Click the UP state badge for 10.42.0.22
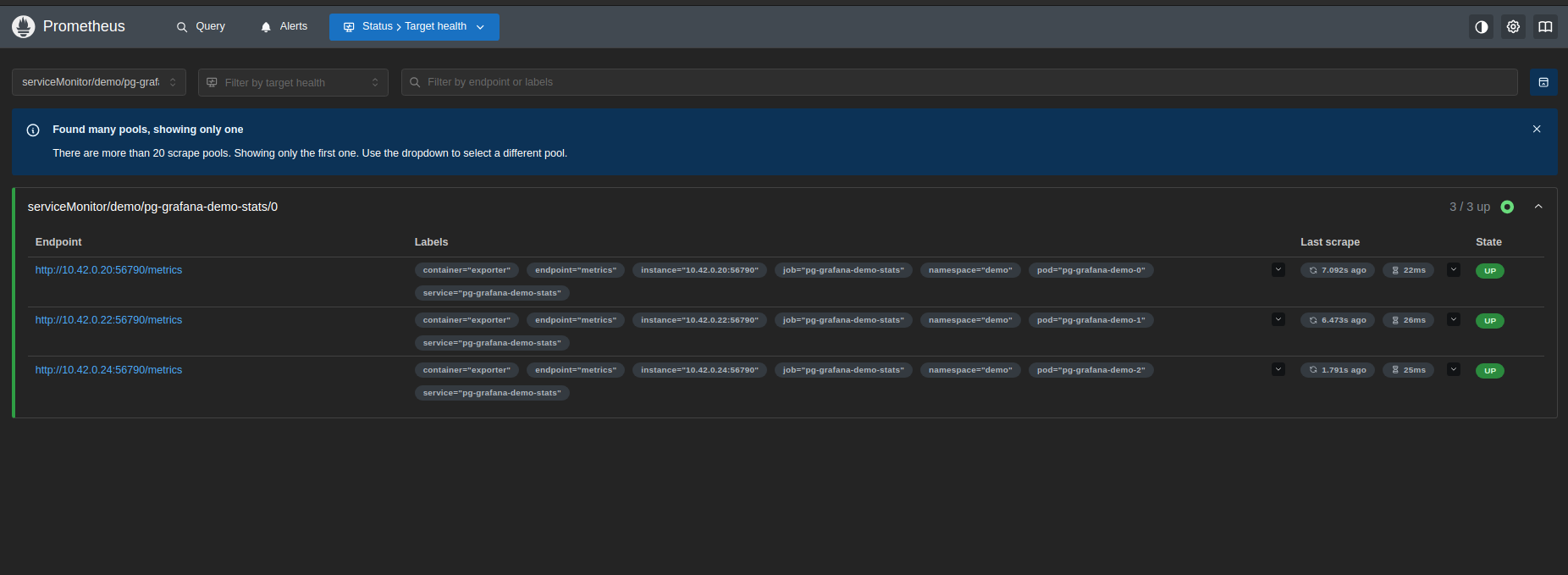Image resolution: width=1568 pixels, height=575 pixels. pos(1490,321)
